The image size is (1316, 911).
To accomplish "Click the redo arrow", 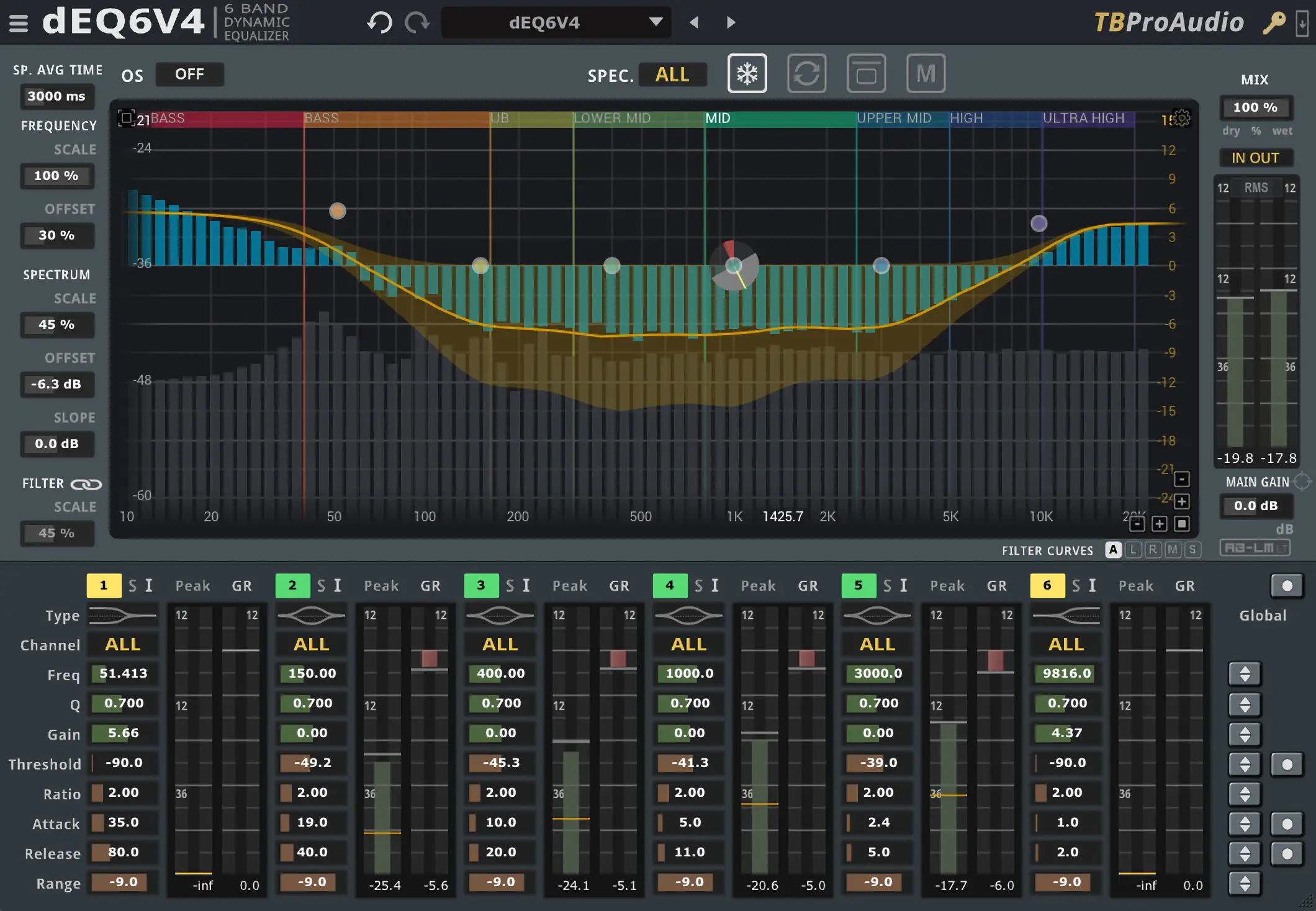I will 418,22.
